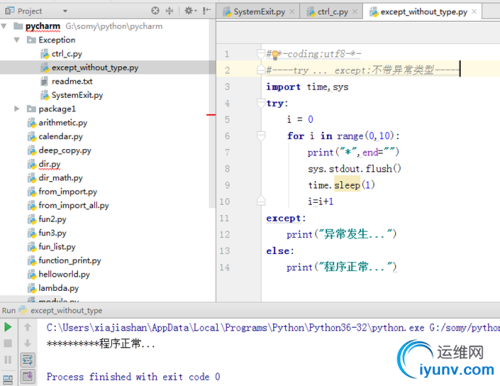Click the stop process button

[x=8, y=343]
